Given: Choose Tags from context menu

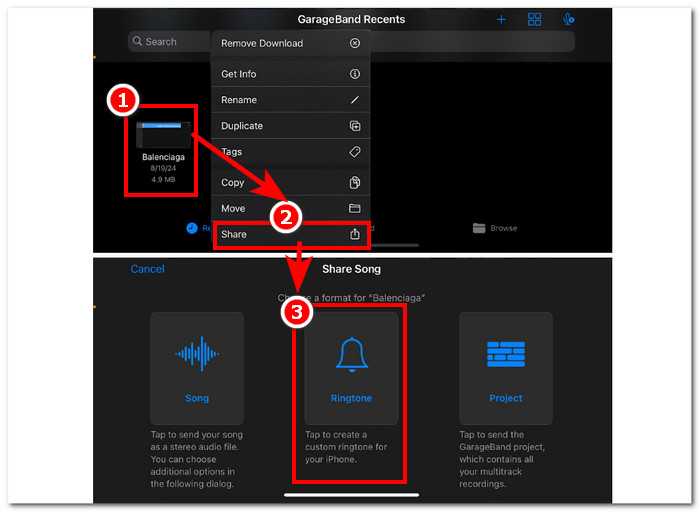Looking at the screenshot, I should [x=291, y=152].
